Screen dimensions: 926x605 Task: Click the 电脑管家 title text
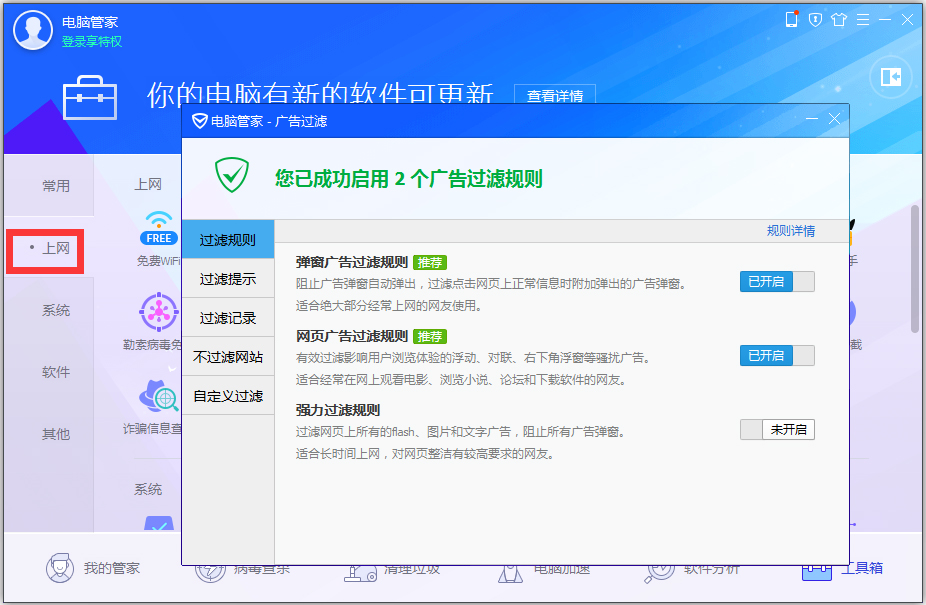point(90,22)
